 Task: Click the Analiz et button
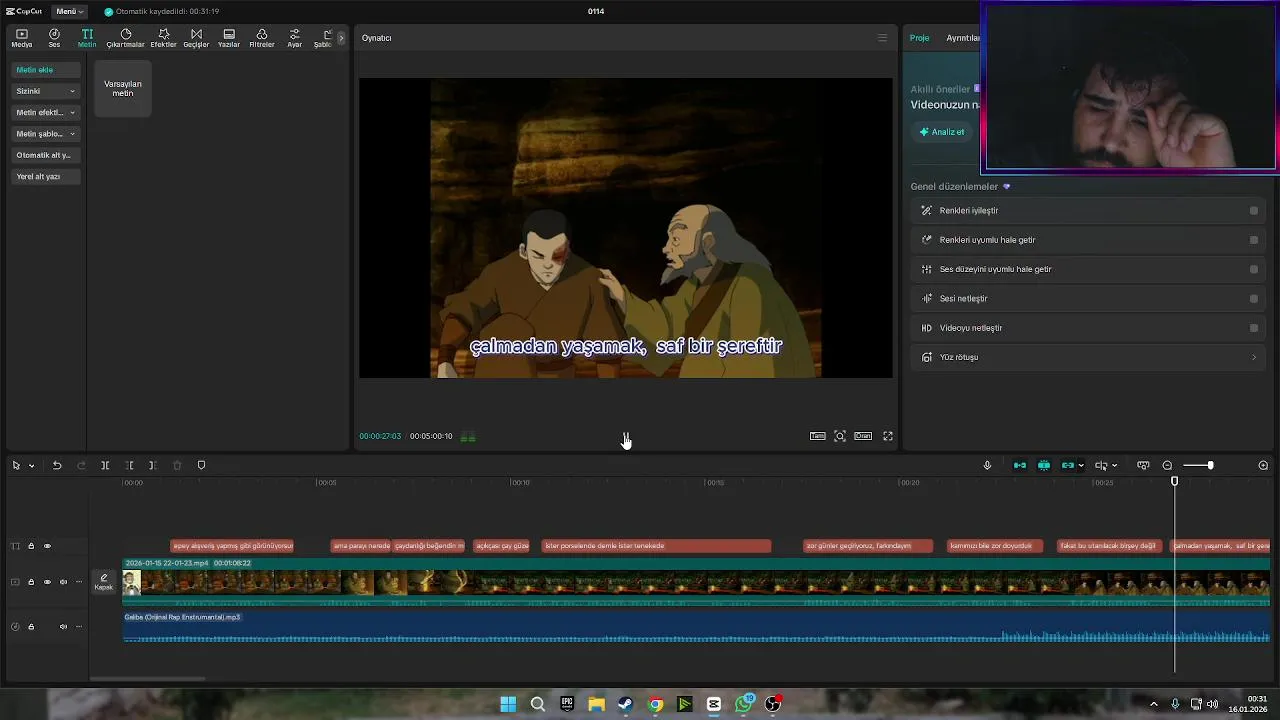[942, 132]
